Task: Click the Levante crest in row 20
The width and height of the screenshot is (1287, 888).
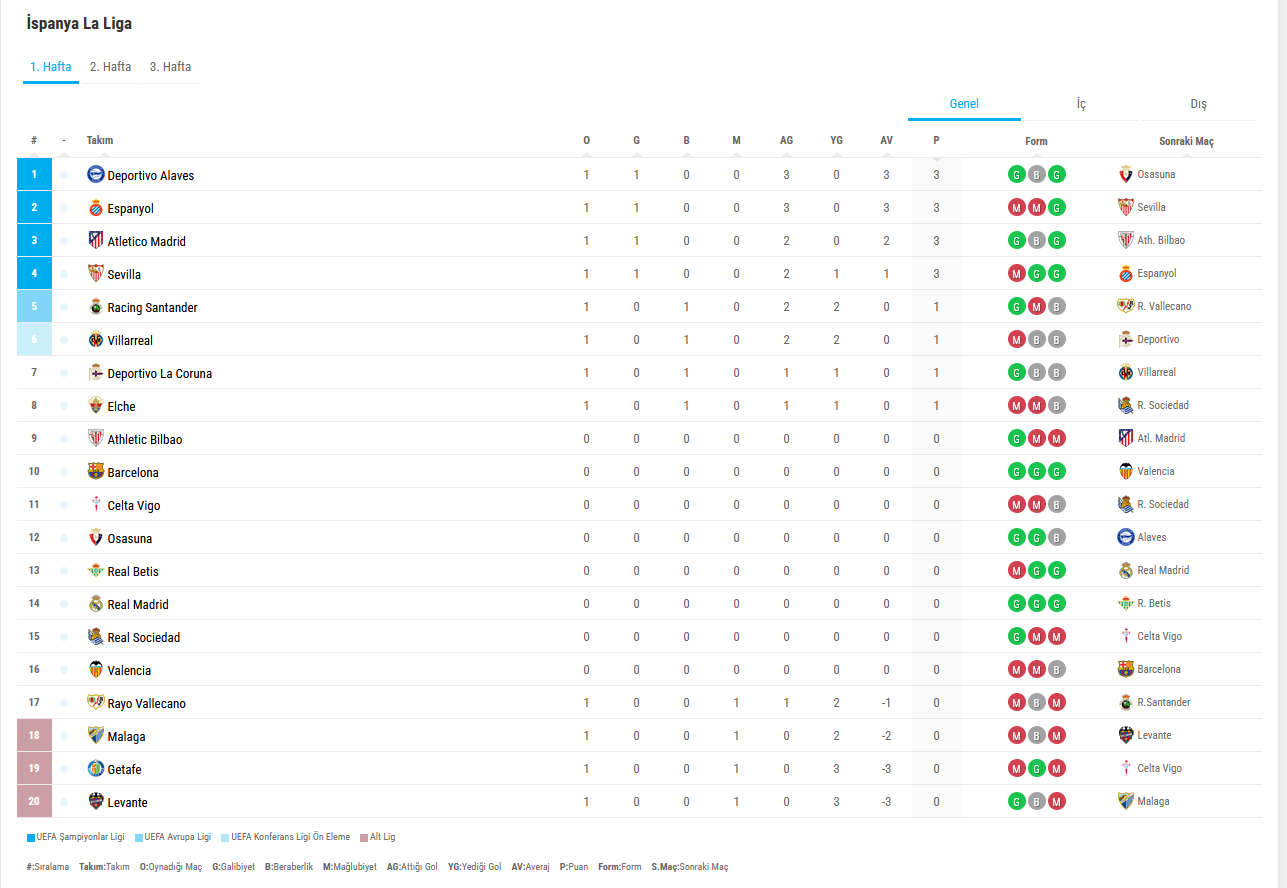Action: pyautogui.click(x=96, y=801)
